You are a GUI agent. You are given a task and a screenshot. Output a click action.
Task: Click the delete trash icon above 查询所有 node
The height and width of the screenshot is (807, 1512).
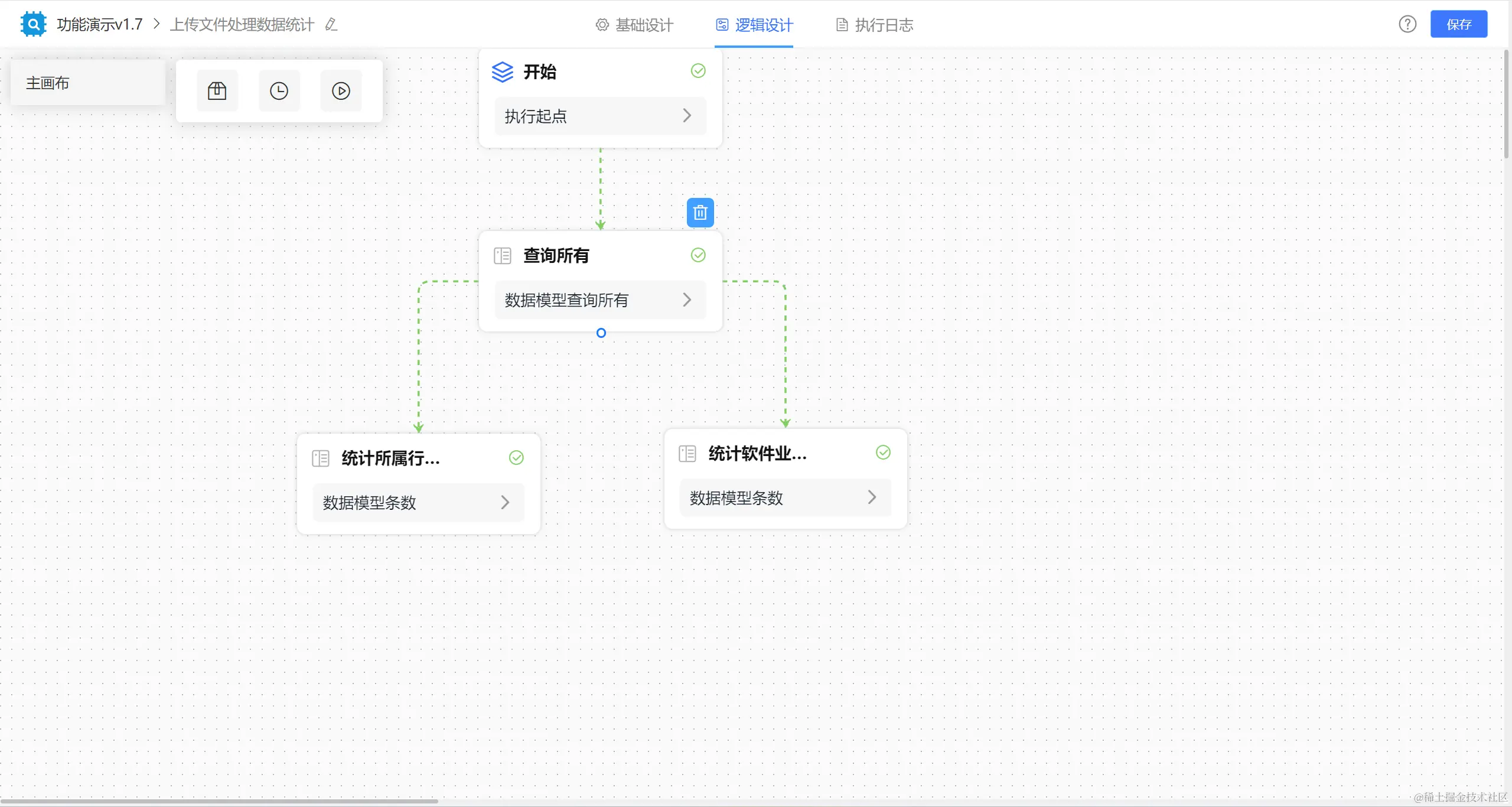coord(700,212)
